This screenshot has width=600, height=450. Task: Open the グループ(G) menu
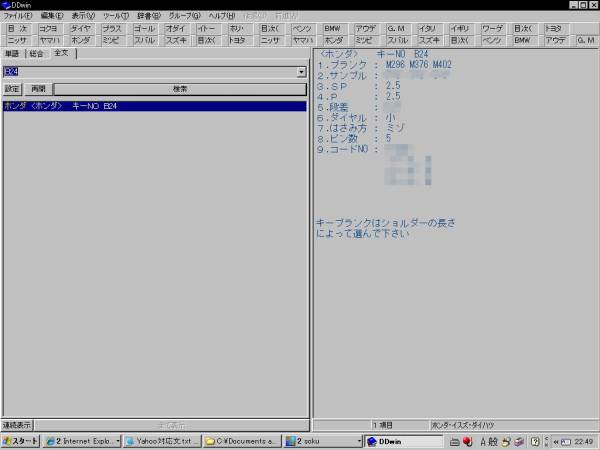point(184,16)
